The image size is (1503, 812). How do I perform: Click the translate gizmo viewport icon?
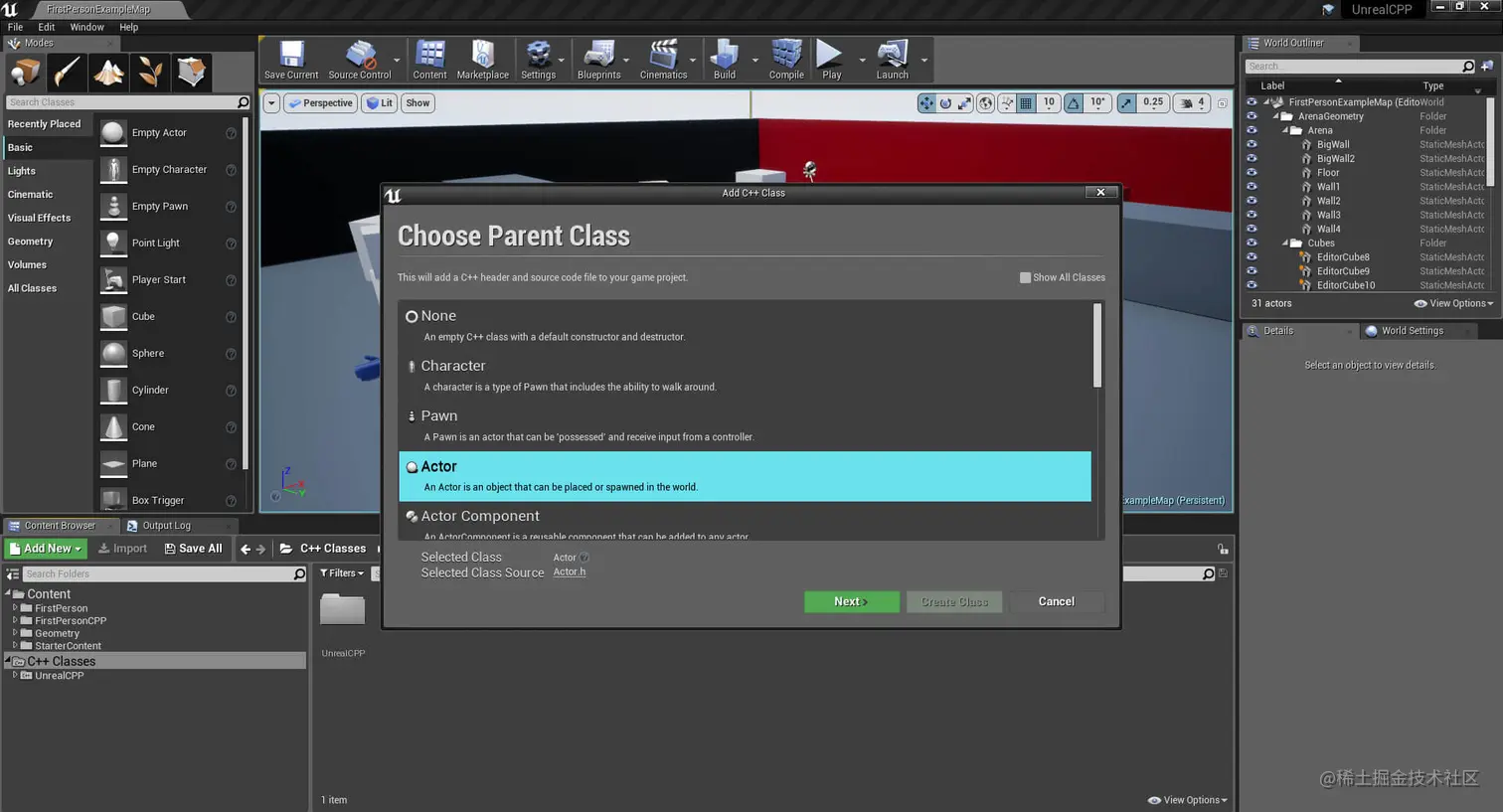(926, 103)
